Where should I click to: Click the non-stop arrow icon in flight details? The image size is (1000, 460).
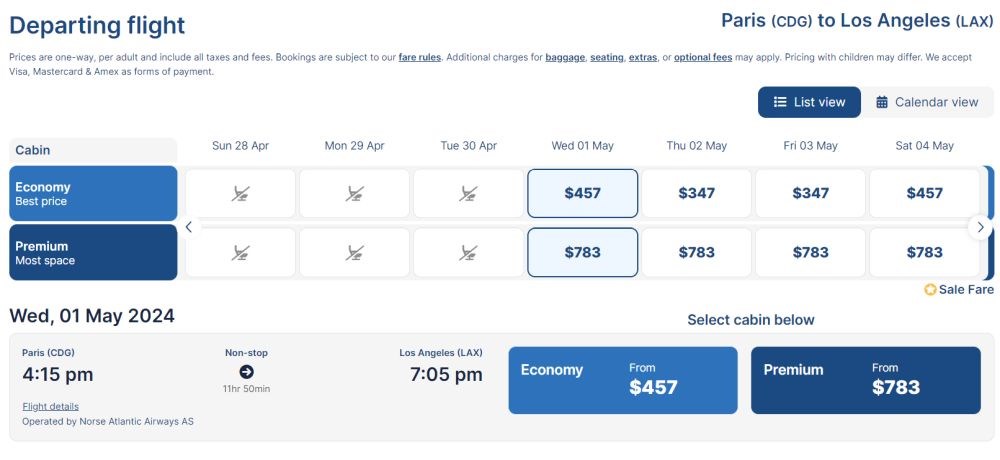pos(246,372)
